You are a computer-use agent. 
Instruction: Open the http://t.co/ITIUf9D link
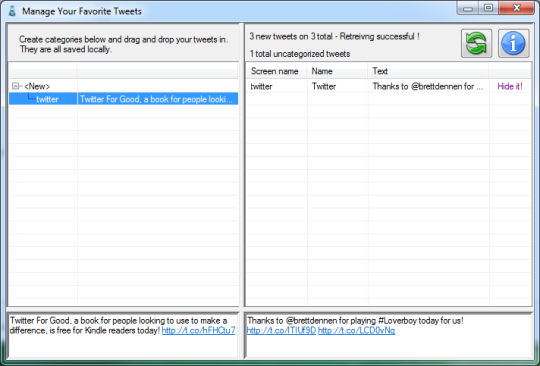coord(281,331)
